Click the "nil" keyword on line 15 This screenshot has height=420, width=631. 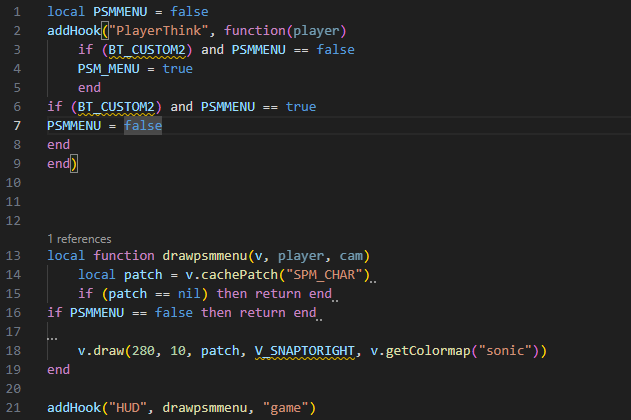(189, 294)
